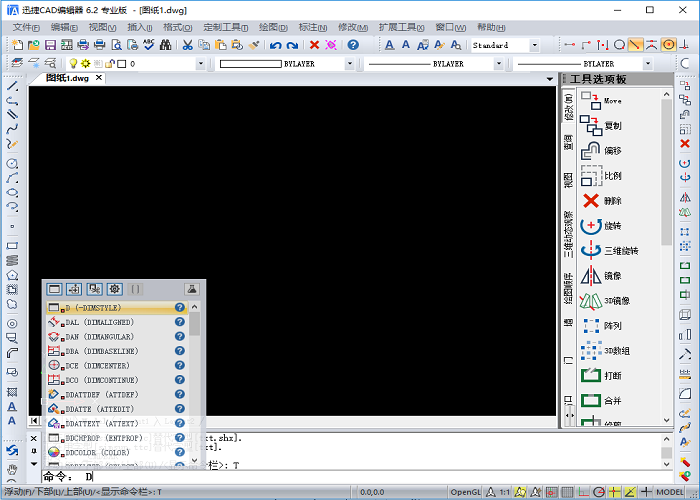The width and height of the screenshot is (700, 500).
Task: Open the Standard text style dropdown
Action: coord(534,45)
